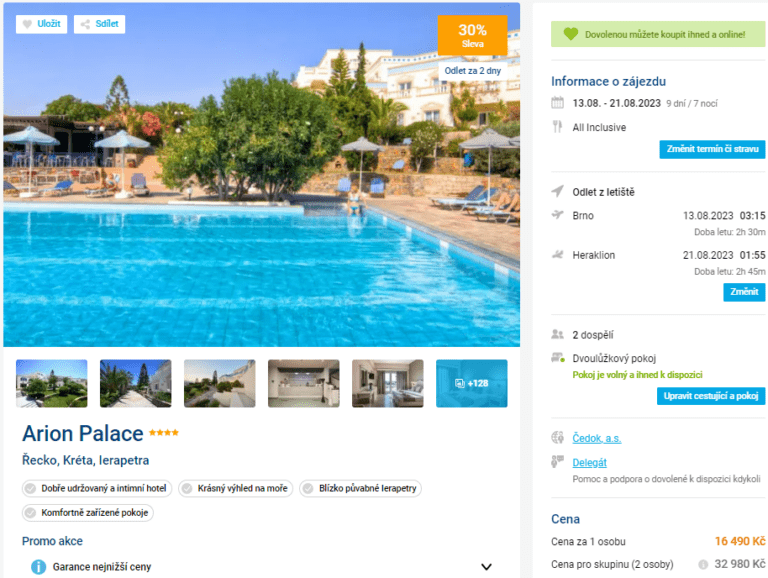This screenshot has height=578, width=768.
Task: Click the calendar icon next to trip dates
Action: (x=557, y=103)
